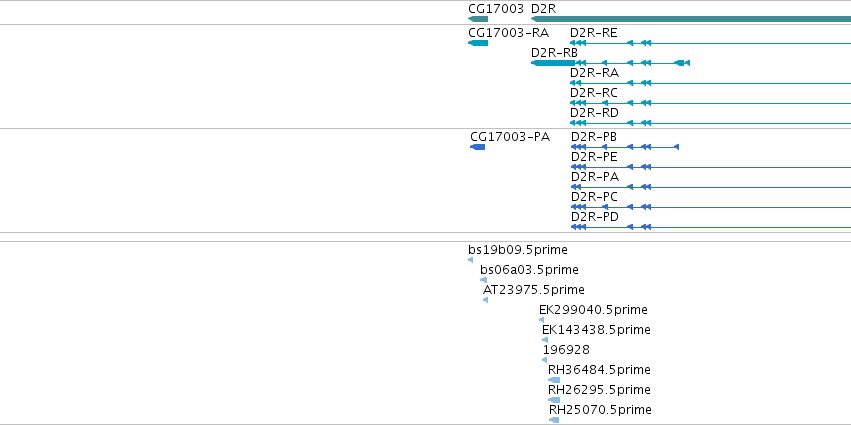Click the RH26295.5prime EST label
Screen dimensions: 851x425
point(599,390)
